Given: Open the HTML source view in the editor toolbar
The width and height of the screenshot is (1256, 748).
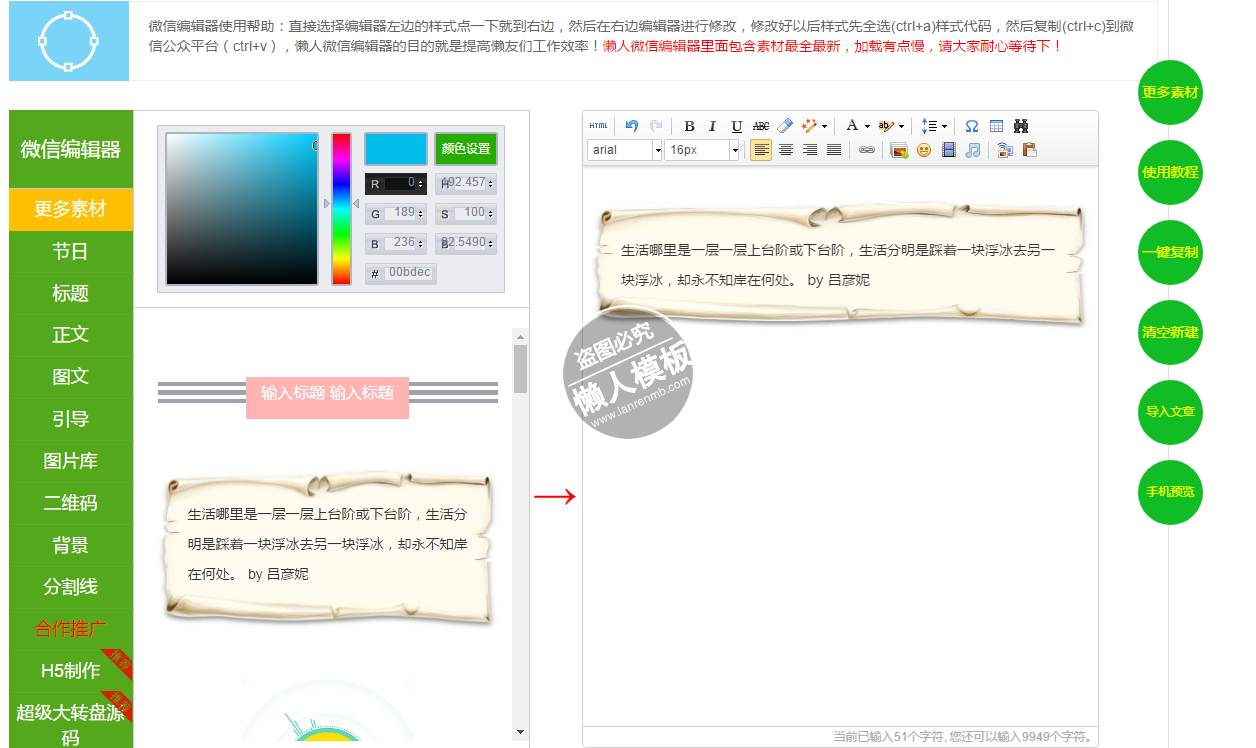Looking at the screenshot, I should pos(598,126).
